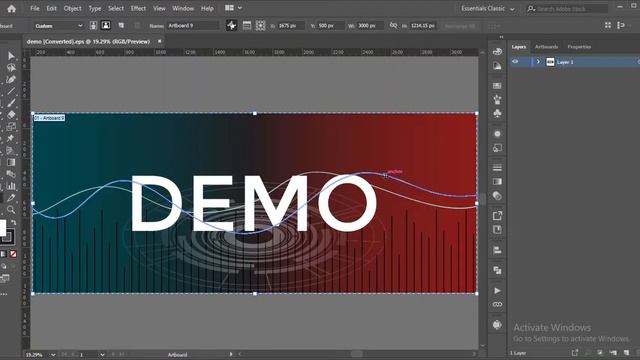
Task: Select the Paintbrush tool
Action: pos(11,103)
